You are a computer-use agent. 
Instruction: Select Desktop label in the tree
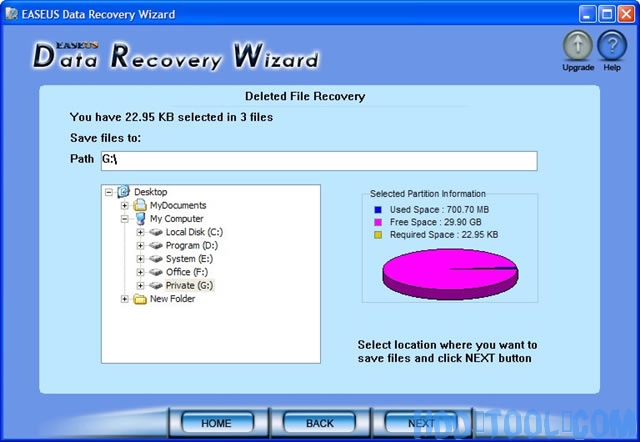click(151, 192)
